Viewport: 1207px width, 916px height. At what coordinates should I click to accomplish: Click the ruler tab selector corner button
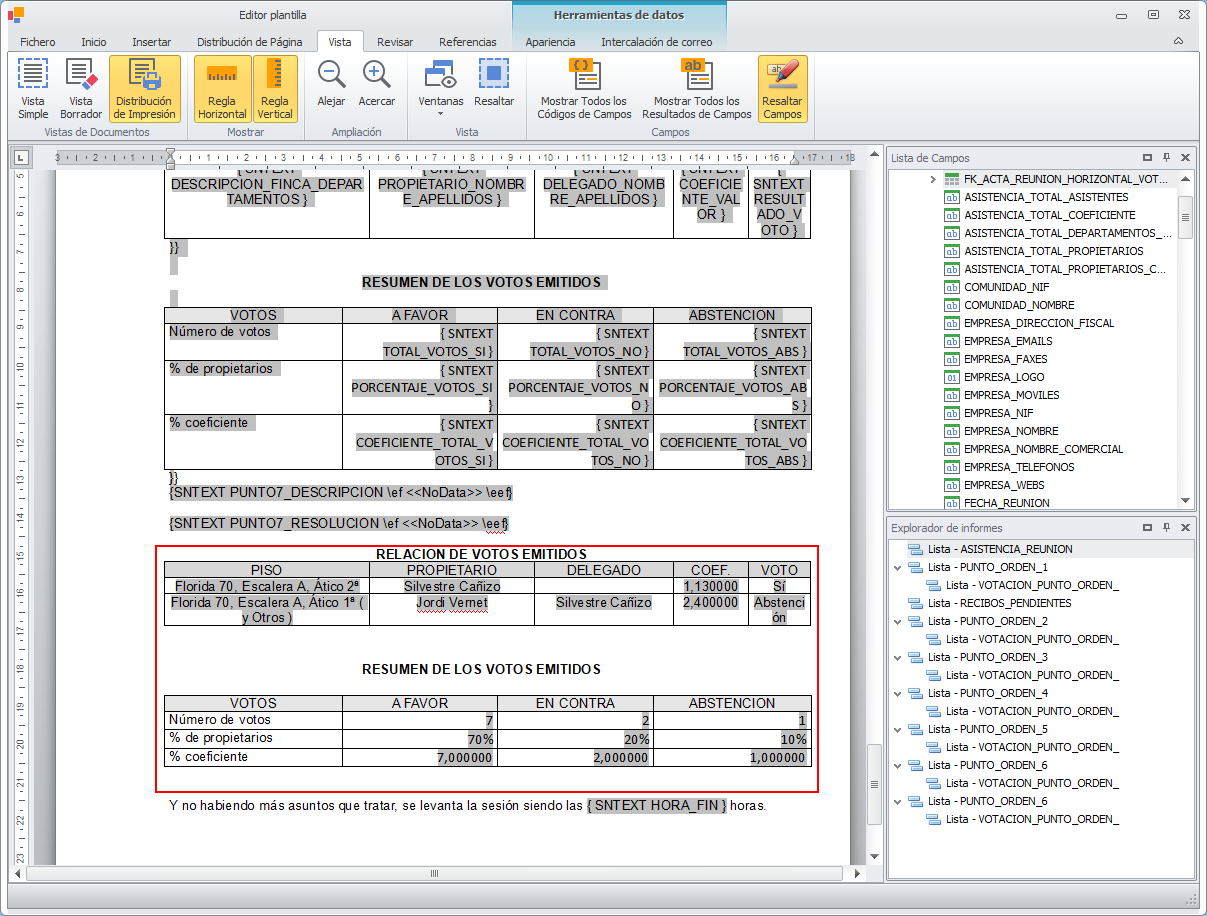coord(21,157)
